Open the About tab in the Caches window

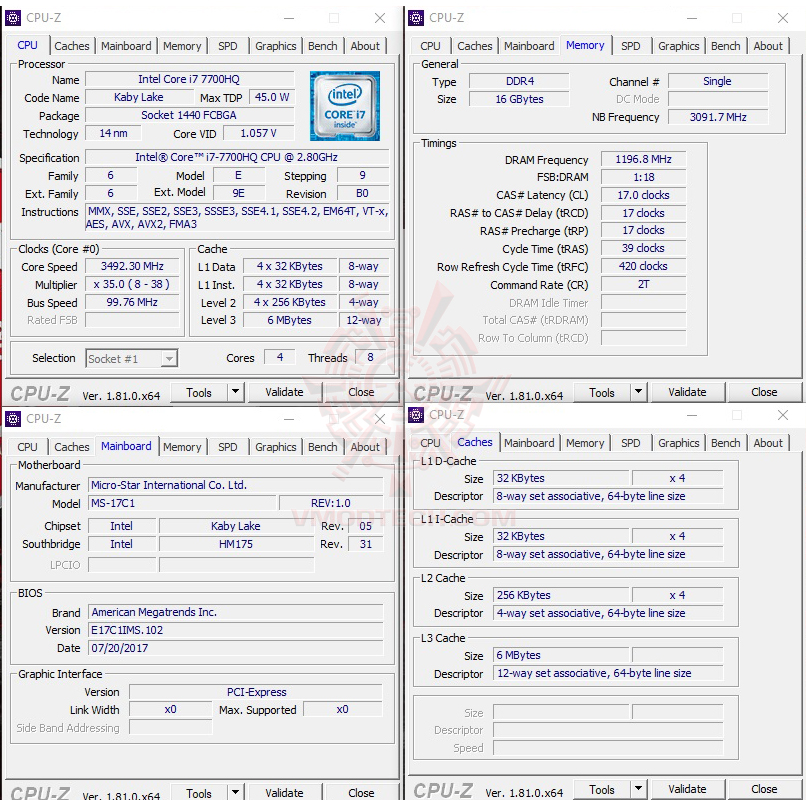click(x=768, y=442)
